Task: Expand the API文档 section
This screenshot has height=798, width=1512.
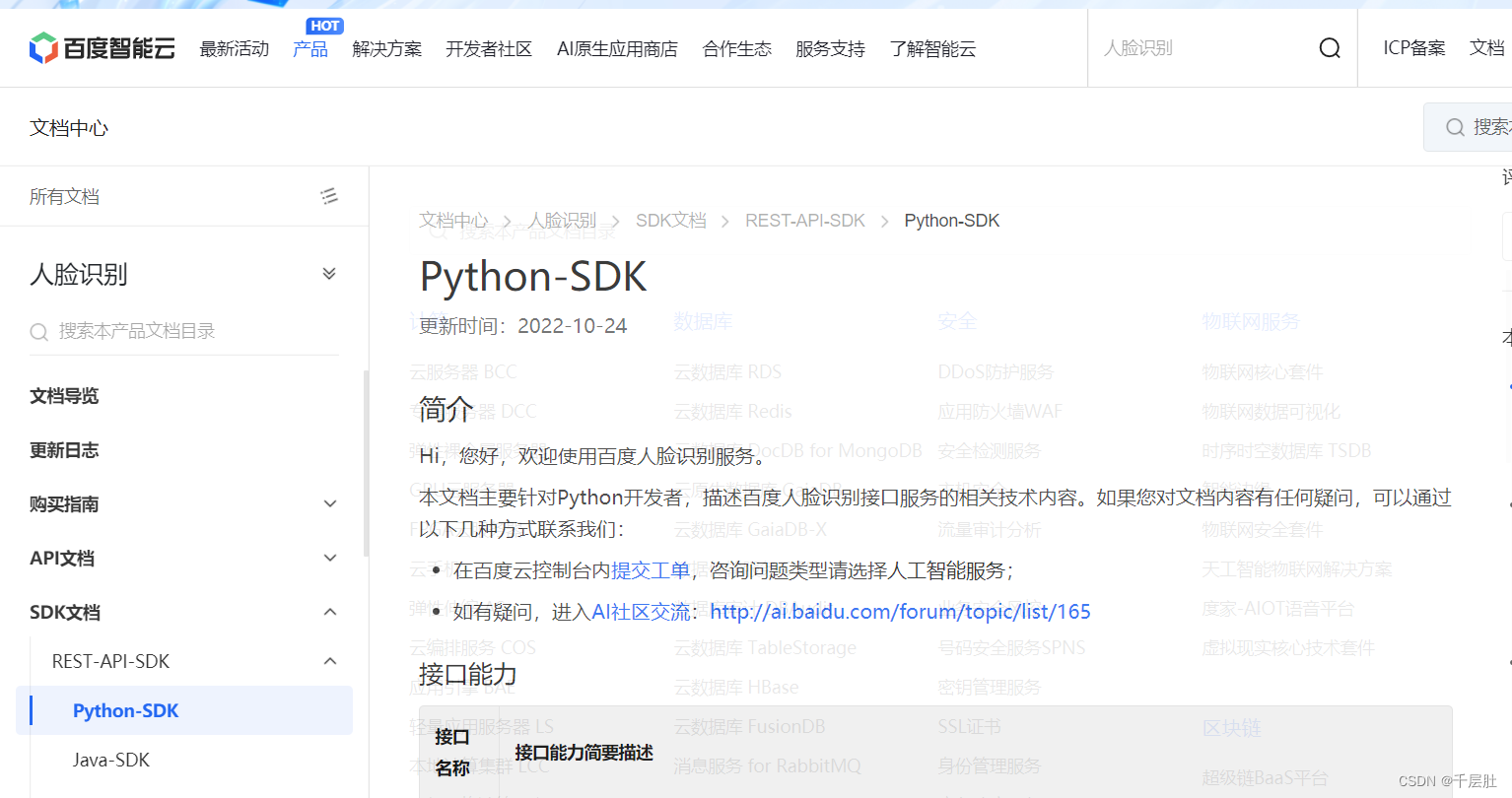Action: [330, 559]
